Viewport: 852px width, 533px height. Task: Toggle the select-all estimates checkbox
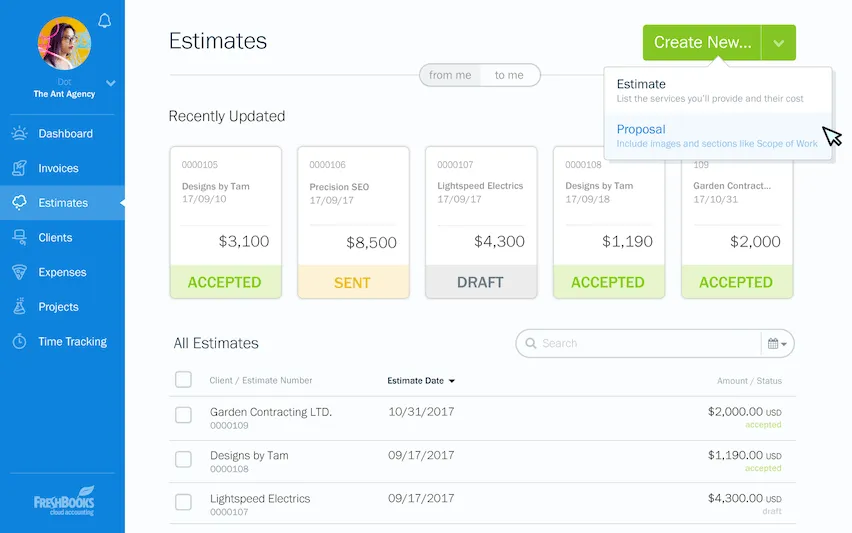[x=183, y=380]
